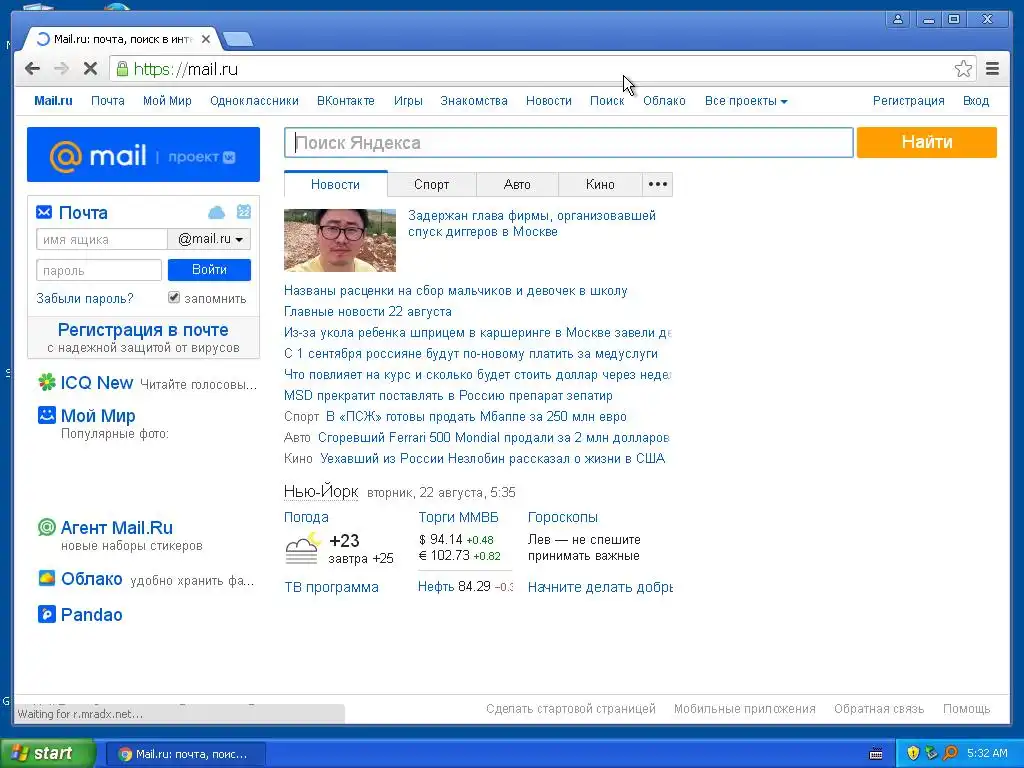This screenshot has height=768, width=1024.
Task: Open Облако in the top navigation
Action: 664,101
